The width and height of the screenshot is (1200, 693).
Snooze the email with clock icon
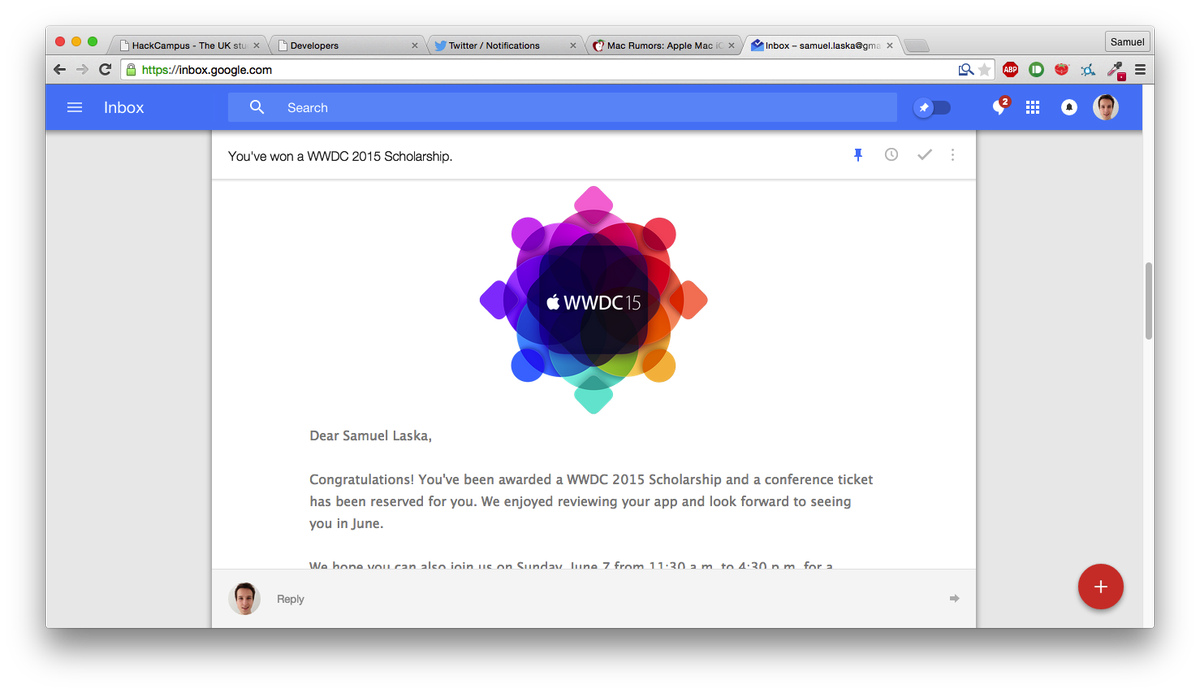click(891, 155)
